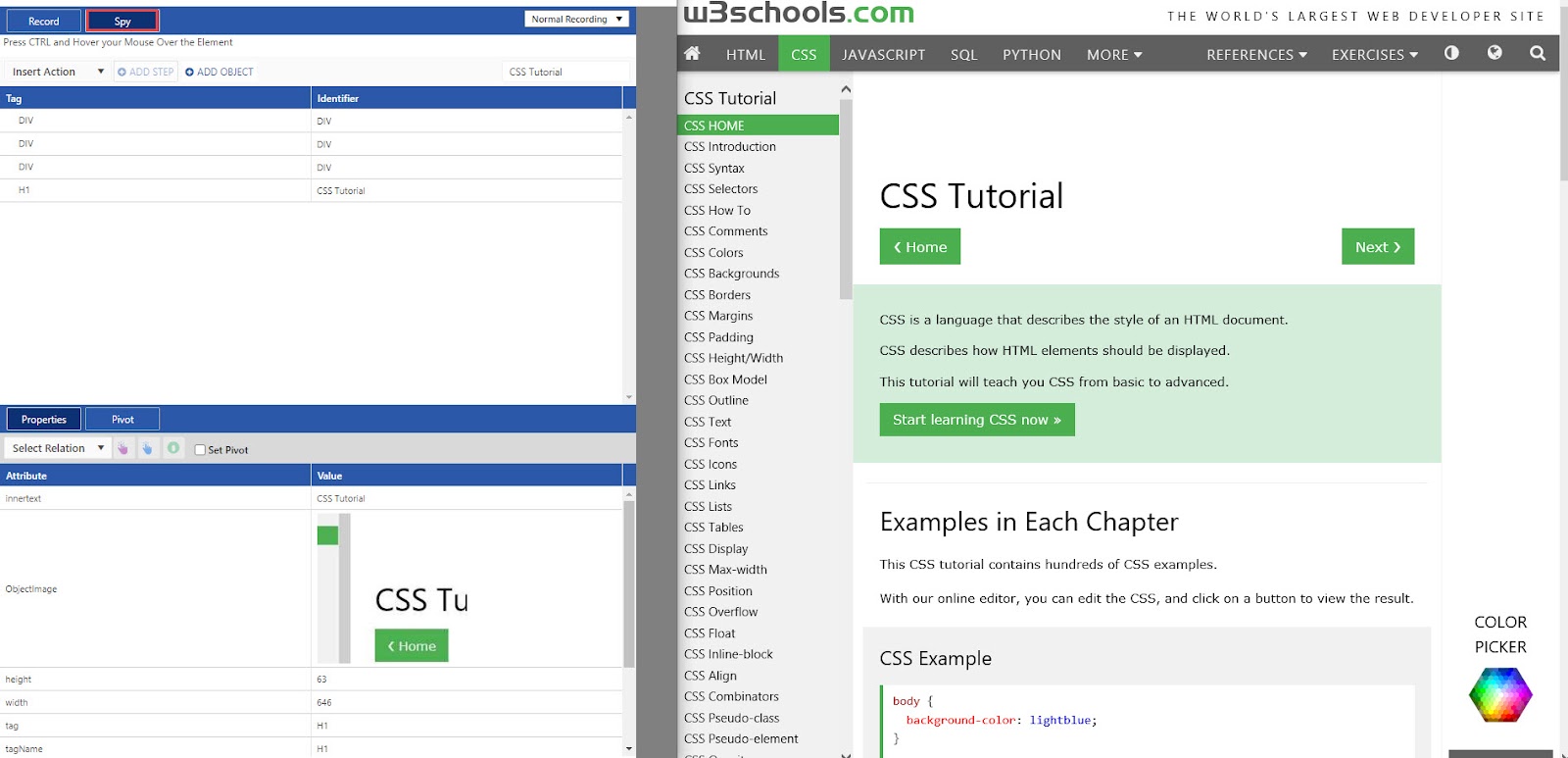Open CSS Colors link
Screen dimensions: 1568x758
pyautogui.click(x=713, y=253)
